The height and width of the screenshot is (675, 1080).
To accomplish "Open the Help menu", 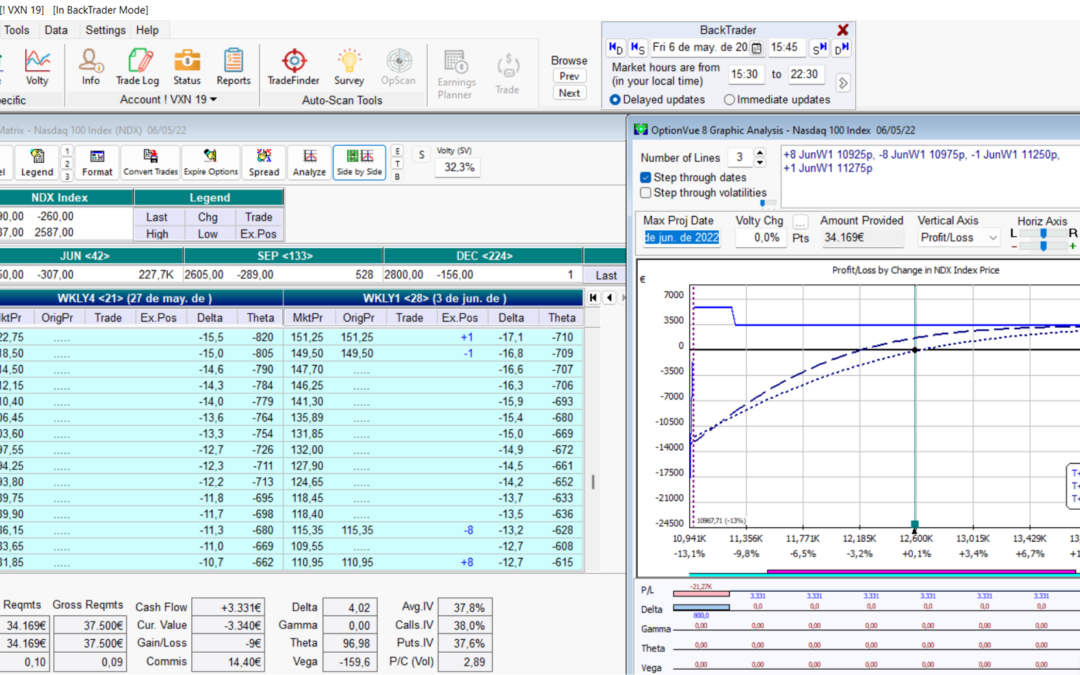I will (x=147, y=30).
